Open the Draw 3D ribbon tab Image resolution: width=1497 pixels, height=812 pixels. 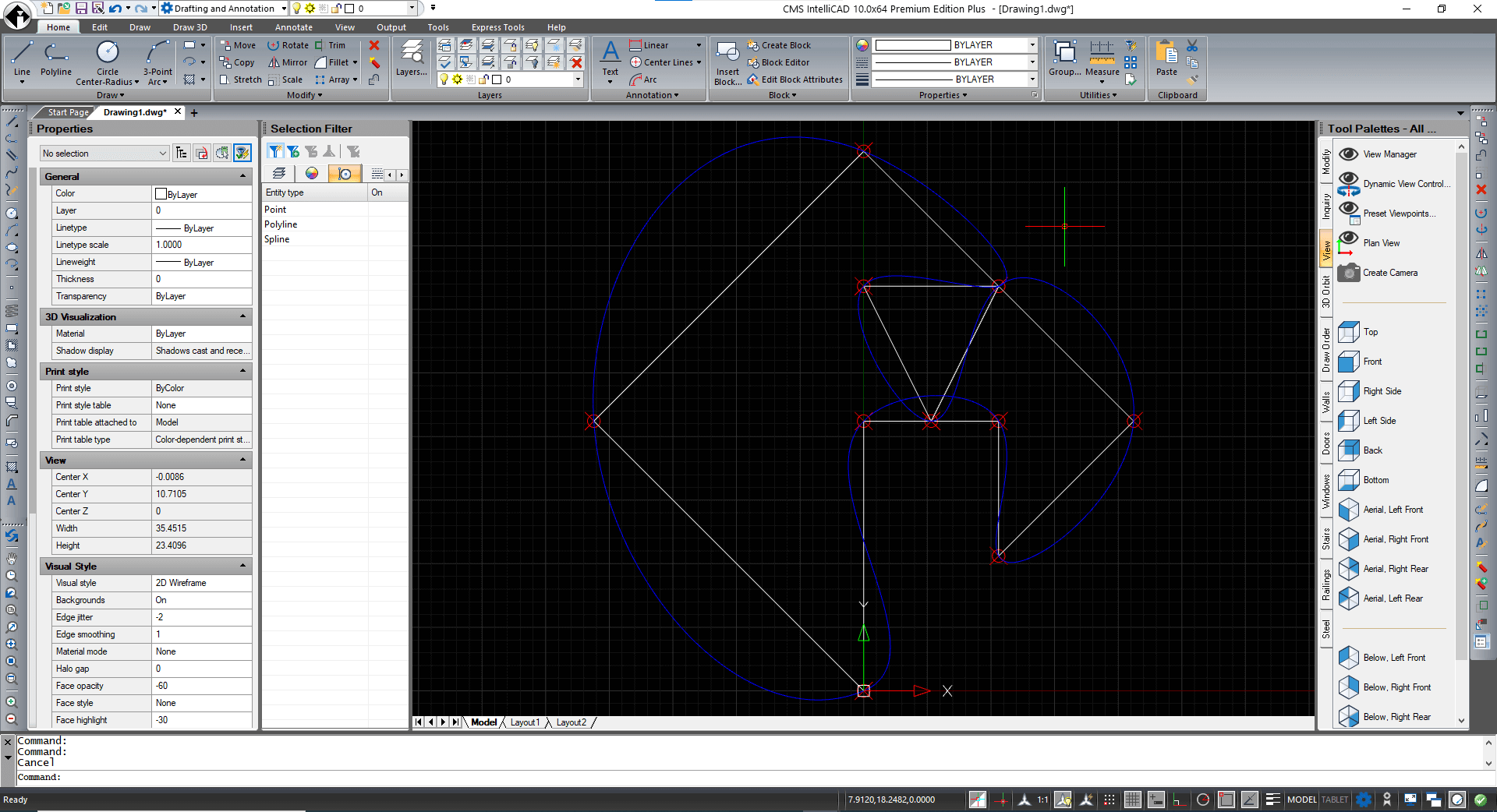point(190,27)
